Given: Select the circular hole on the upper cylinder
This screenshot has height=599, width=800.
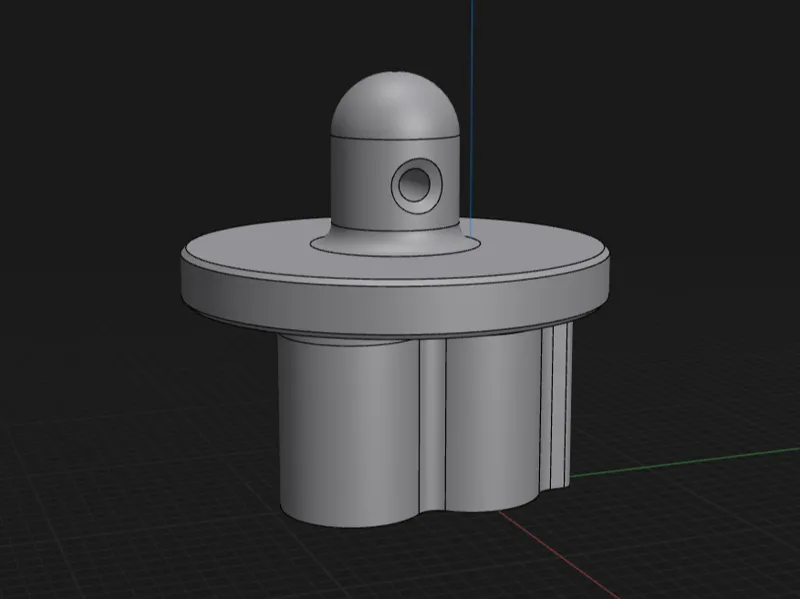Looking at the screenshot, I should (x=415, y=184).
